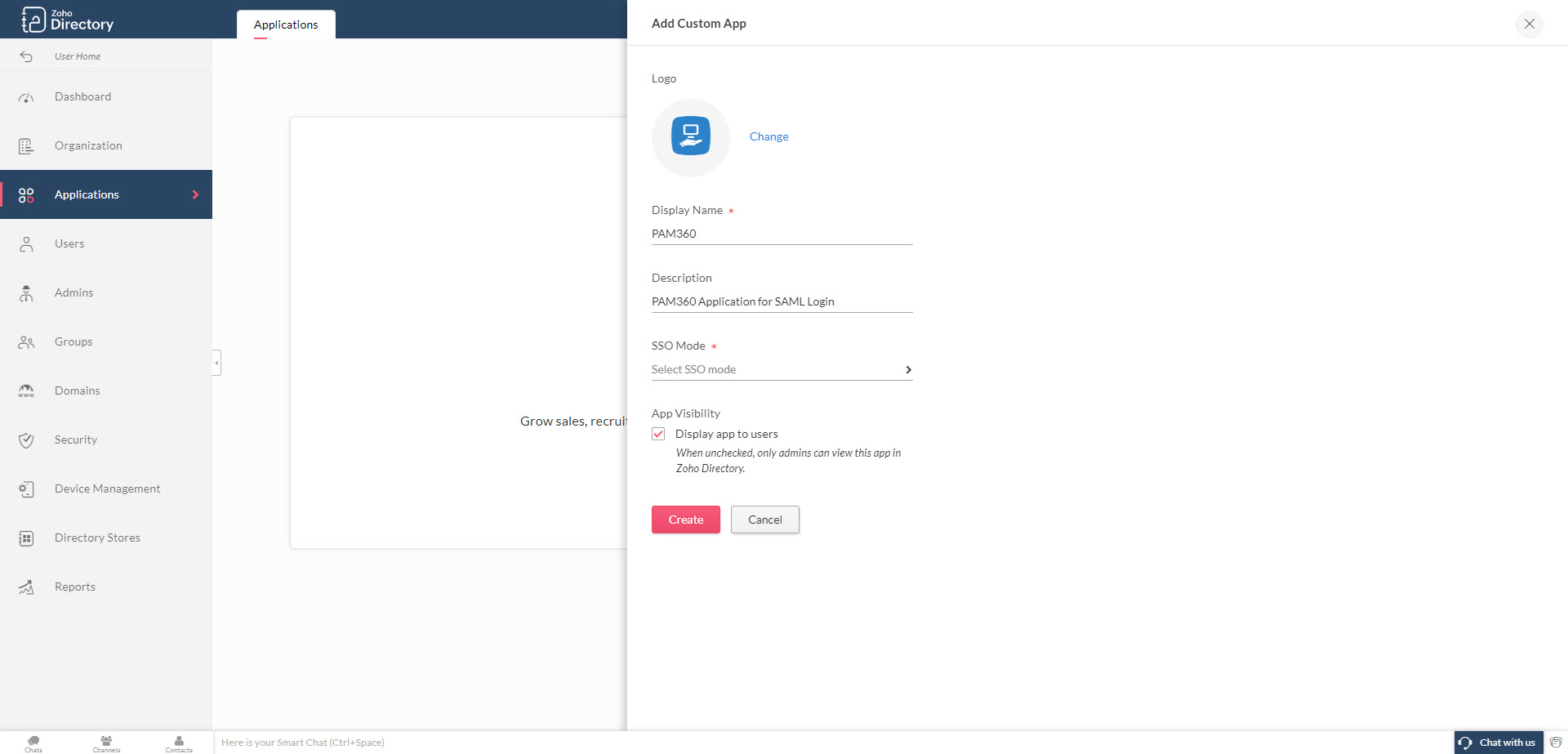Image resolution: width=1568 pixels, height=754 pixels.
Task: Click the custom app logo image
Action: tap(691, 136)
